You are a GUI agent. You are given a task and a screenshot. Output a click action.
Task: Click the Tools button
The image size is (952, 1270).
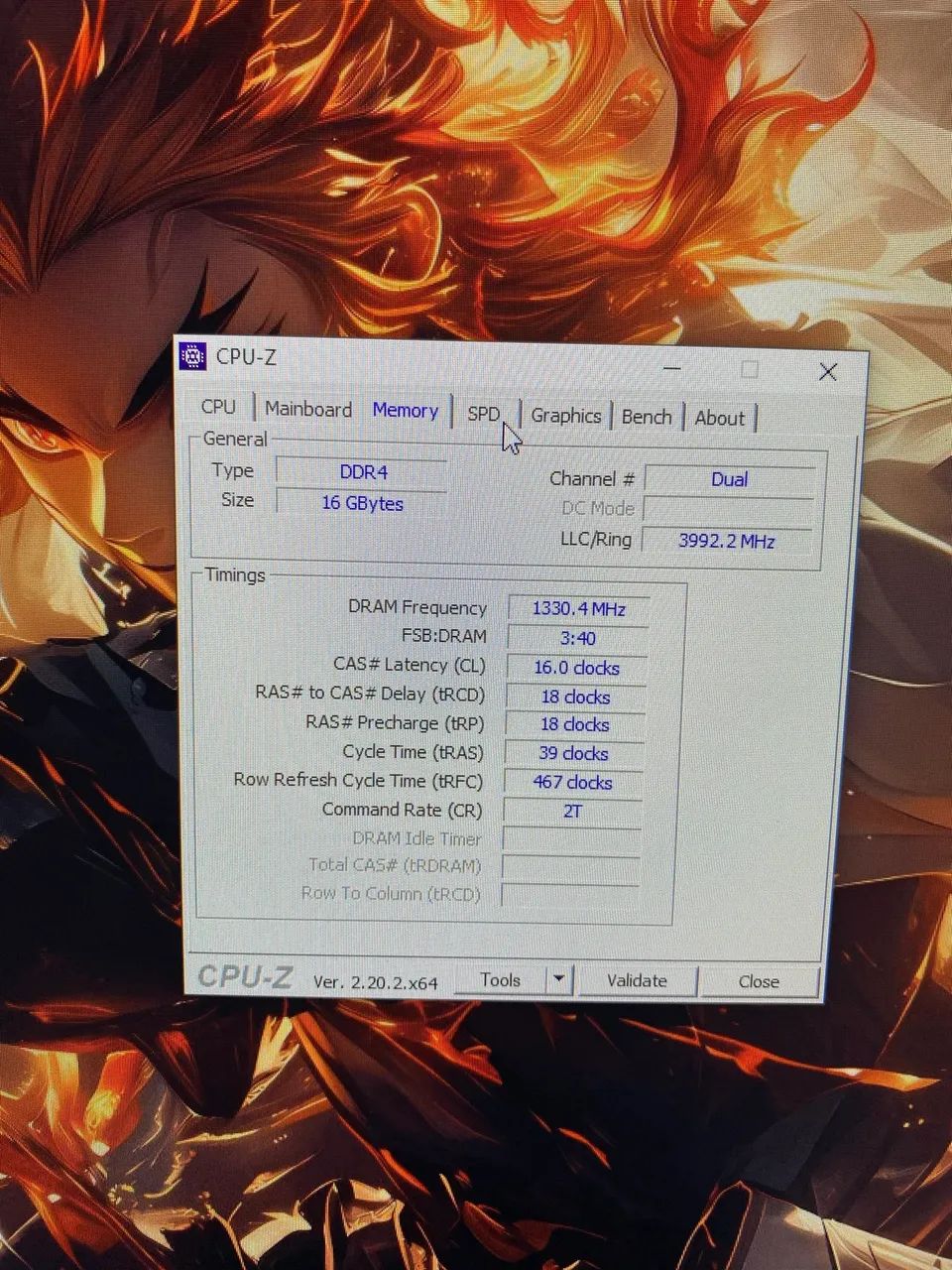click(x=500, y=980)
